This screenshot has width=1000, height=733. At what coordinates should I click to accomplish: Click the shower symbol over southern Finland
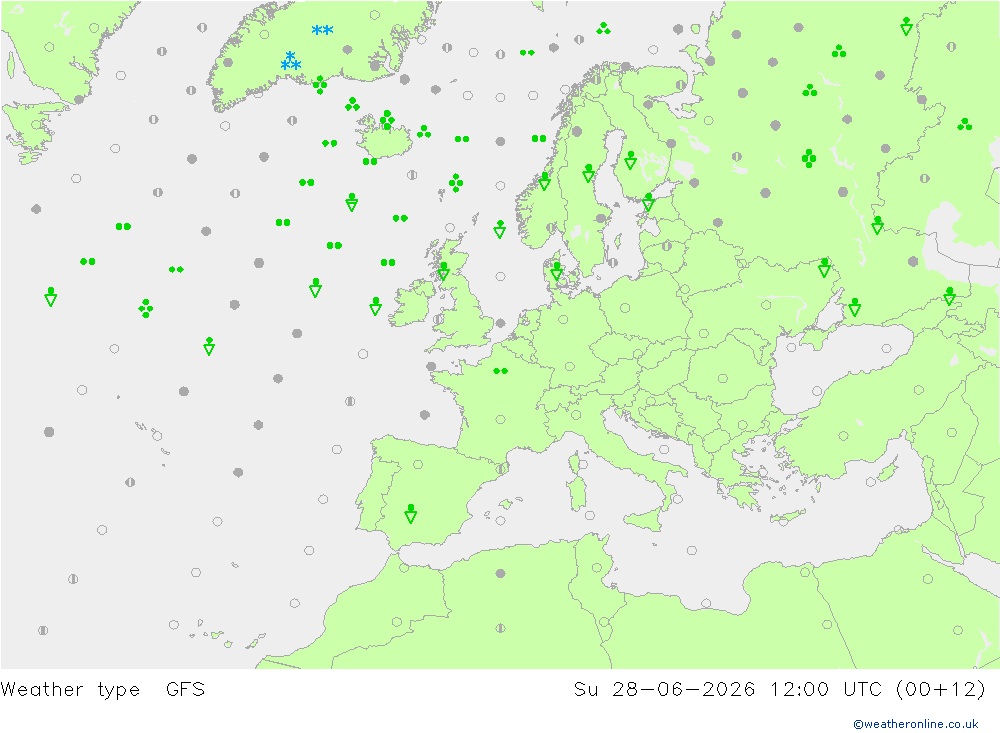631,160
